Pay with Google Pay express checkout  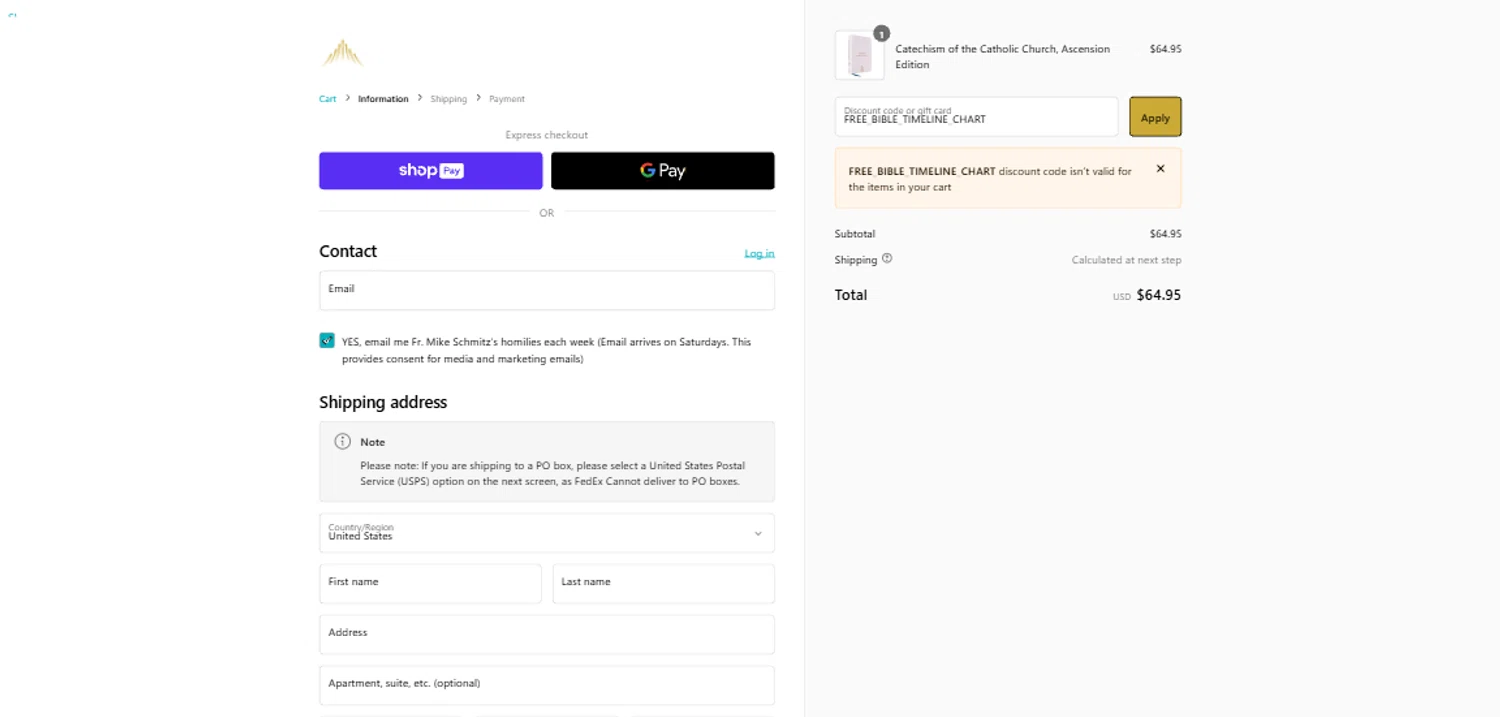coord(662,171)
